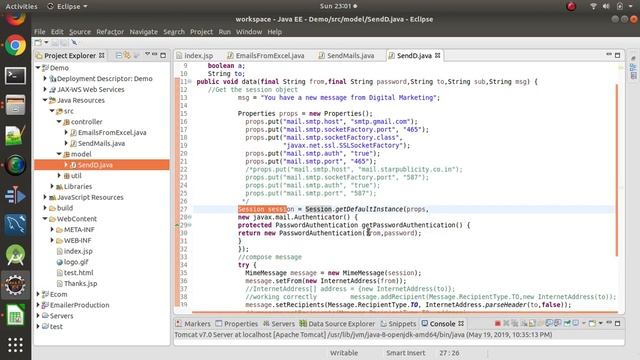The width and height of the screenshot is (640, 360).
Task: Maximize the Project Explorer panel
Action: coord(163,55)
